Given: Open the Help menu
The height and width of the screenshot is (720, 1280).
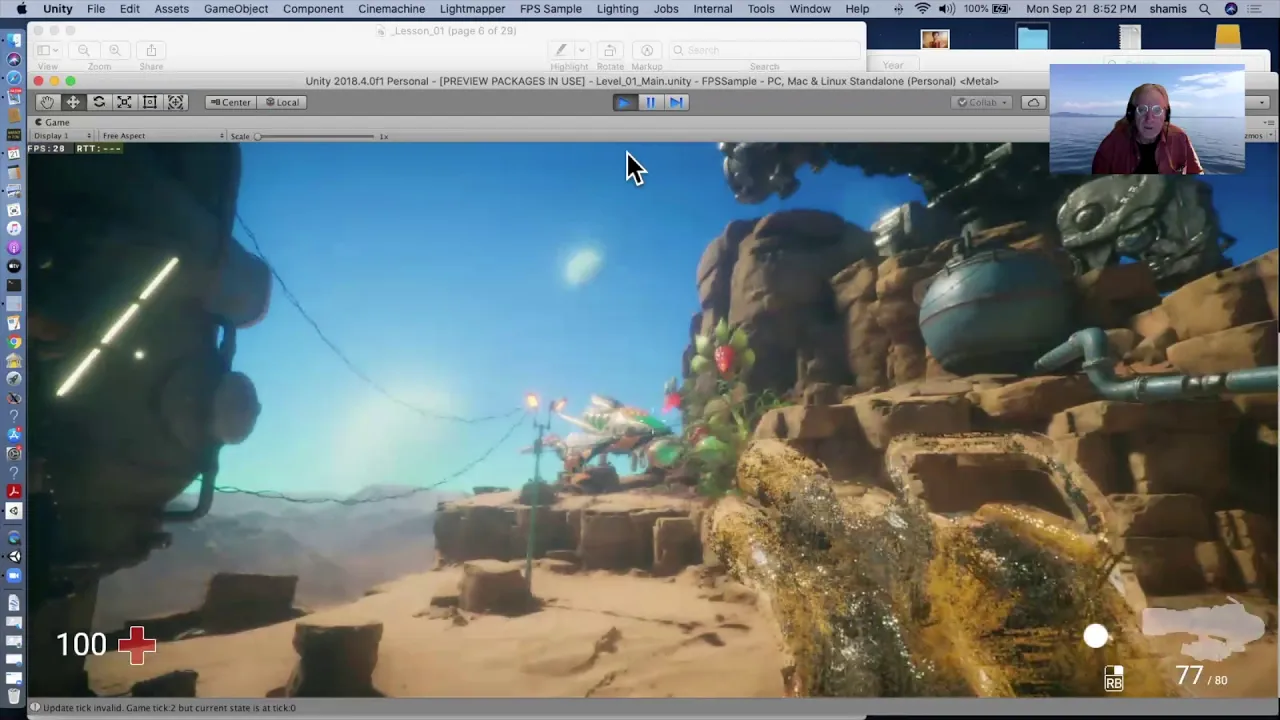Looking at the screenshot, I should [x=857, y=9].
